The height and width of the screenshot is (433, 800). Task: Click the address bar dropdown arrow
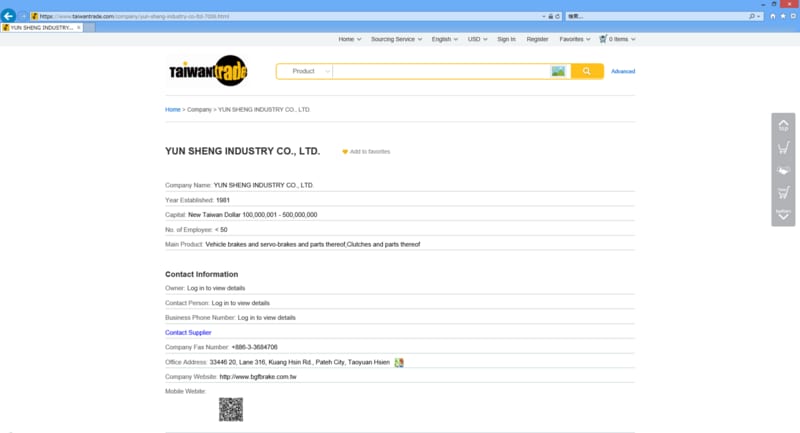543,16
